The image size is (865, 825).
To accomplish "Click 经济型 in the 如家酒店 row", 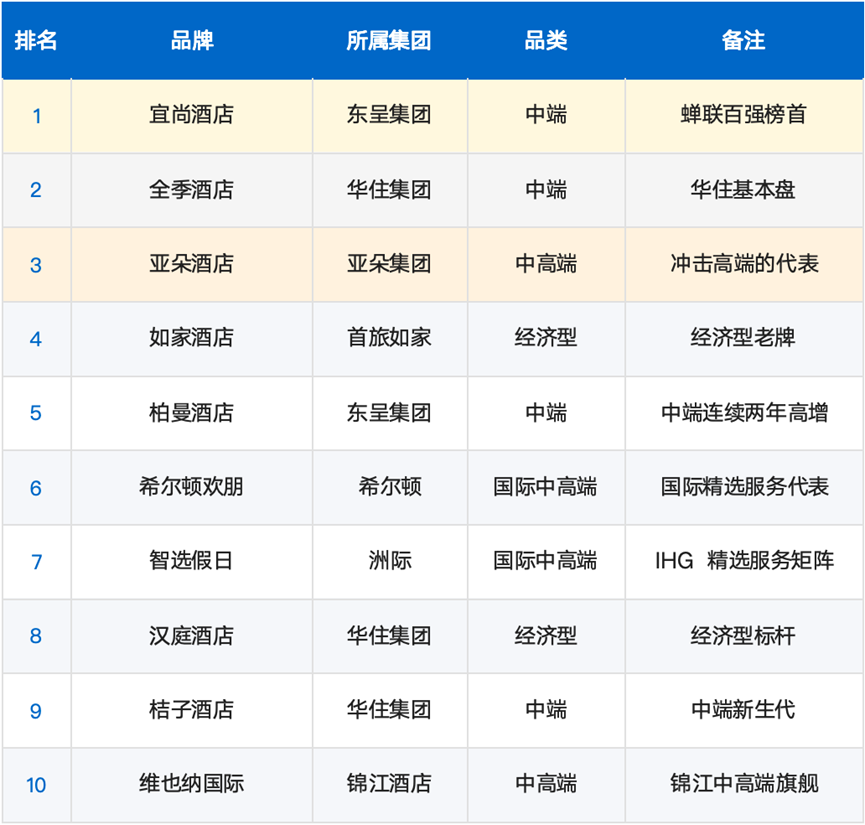I will coord(546,338).
